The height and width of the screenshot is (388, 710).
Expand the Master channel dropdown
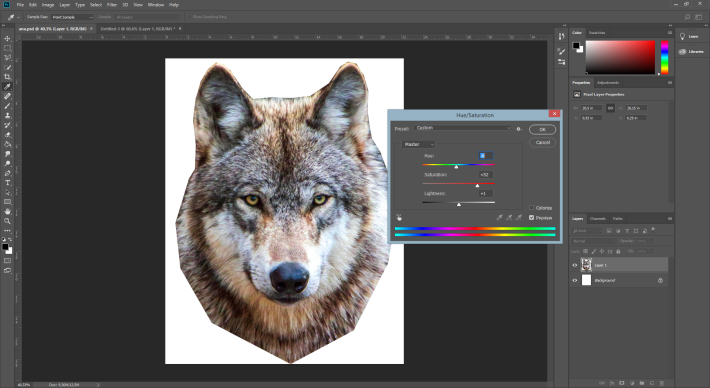pos(418,144)
